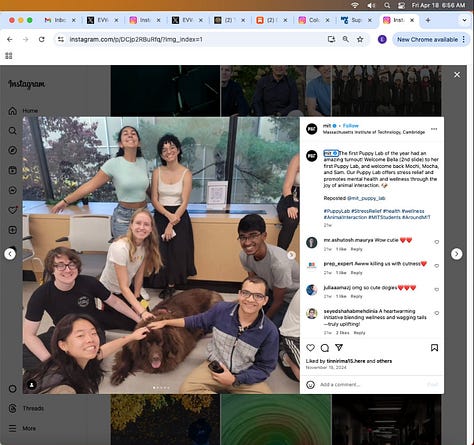Screen dimensions: 474x445
Task: Click the comment bubble icon
Action: pos(325,348)
